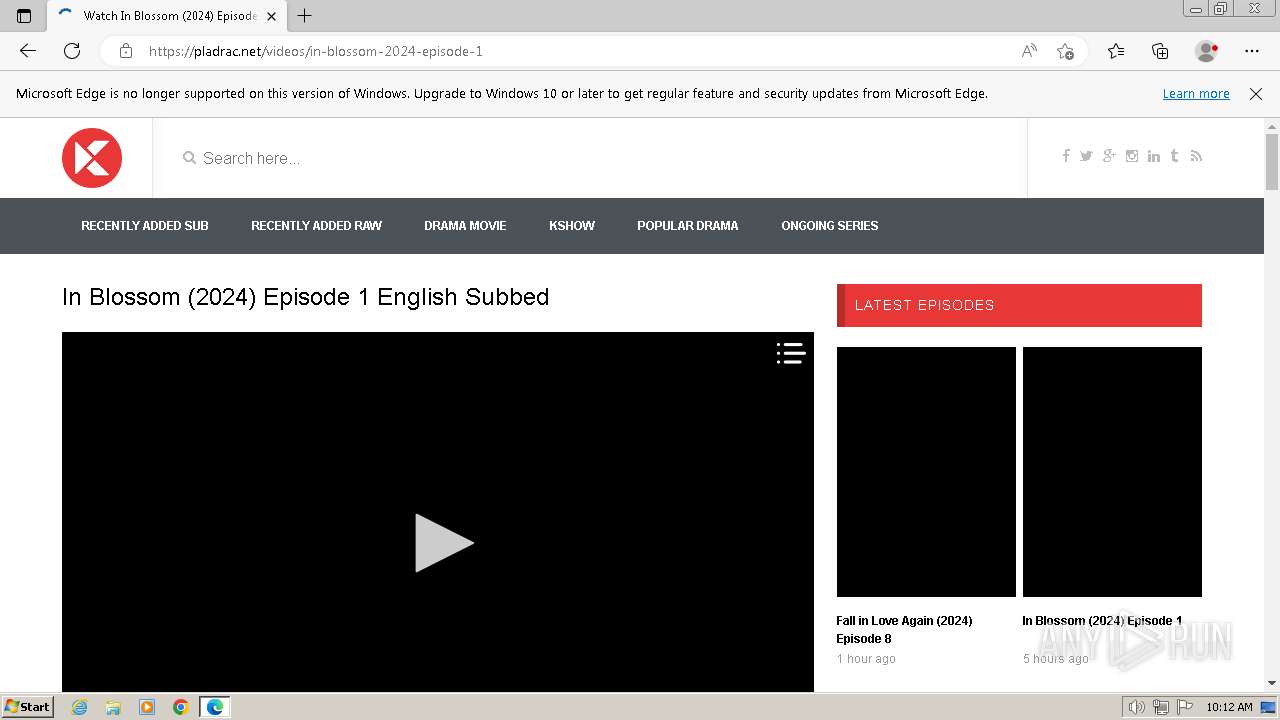Open Tumblr social icon in header
The height and width of the screenshot is (720, 1280).
pyautogui.click(x=1174, y=156)
